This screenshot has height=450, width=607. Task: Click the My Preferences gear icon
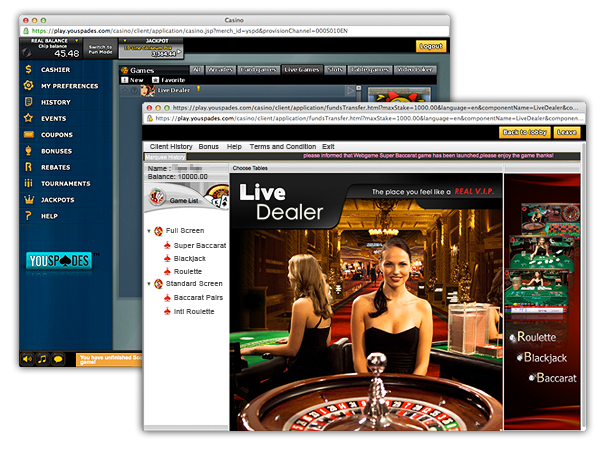point(28,86)
